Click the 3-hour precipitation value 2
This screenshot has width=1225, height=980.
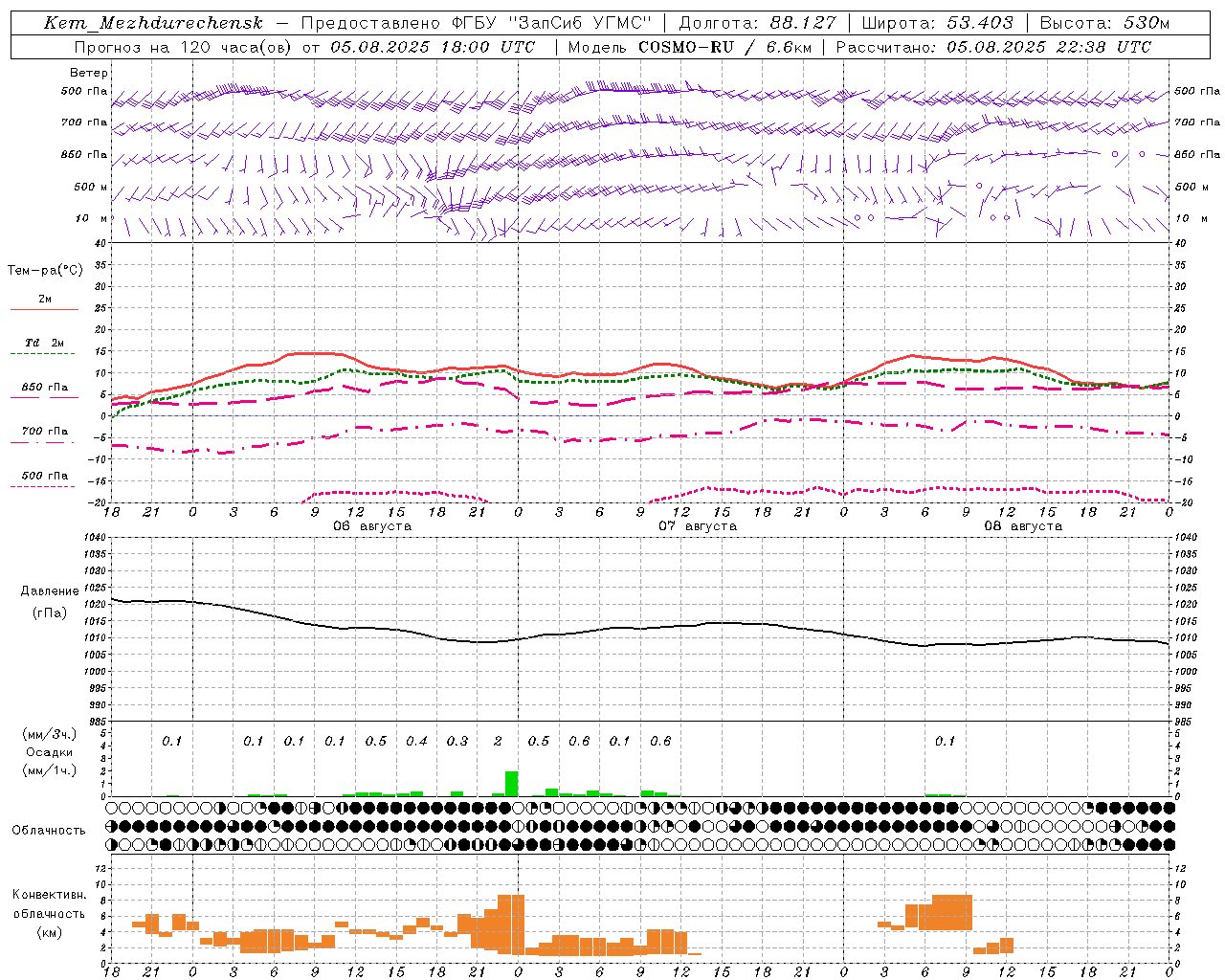(x=498, y=742)
